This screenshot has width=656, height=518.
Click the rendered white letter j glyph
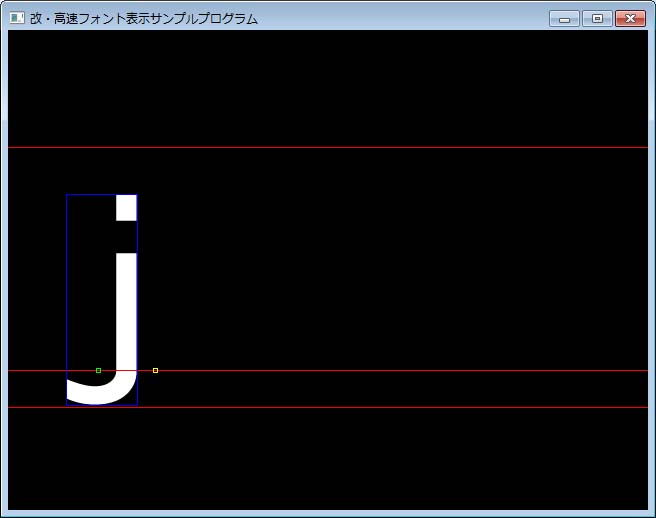pos(126,300)
